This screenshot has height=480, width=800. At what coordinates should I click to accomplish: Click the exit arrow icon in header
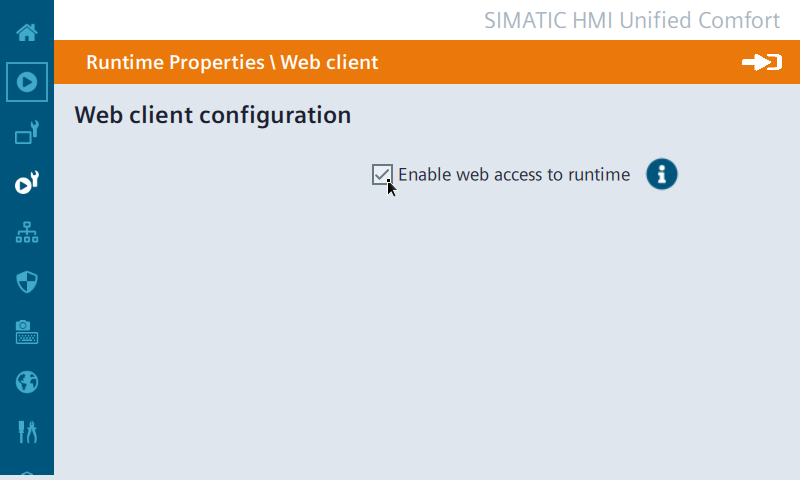pyautogui.click(x=761, y=63)
